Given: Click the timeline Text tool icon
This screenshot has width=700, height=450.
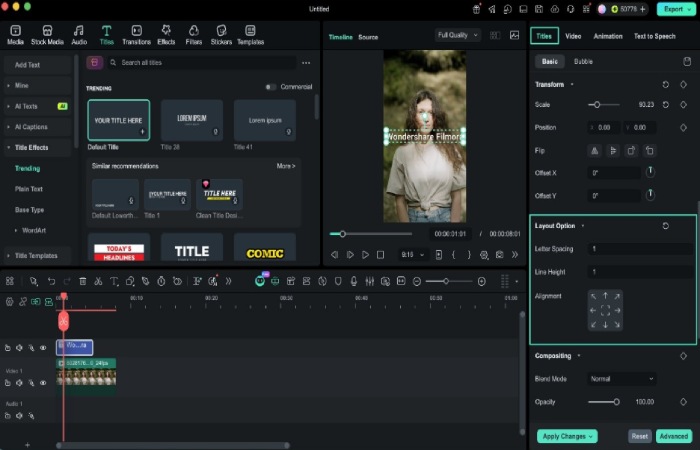Looking at the screenshot, I should click(114, 281).
